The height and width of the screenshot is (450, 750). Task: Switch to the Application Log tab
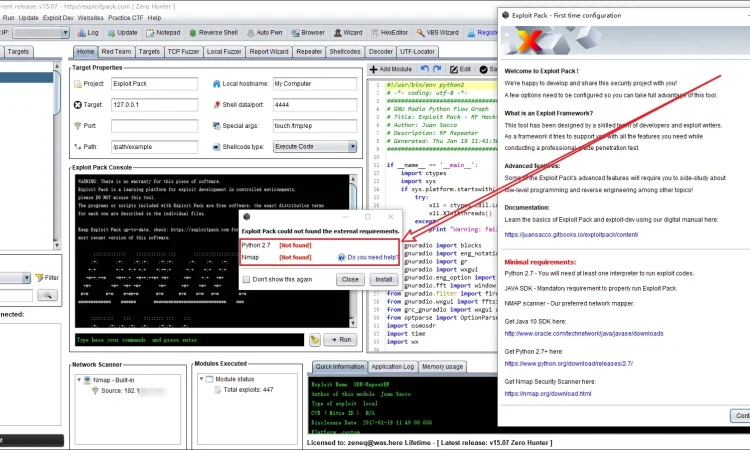[393, 367]
